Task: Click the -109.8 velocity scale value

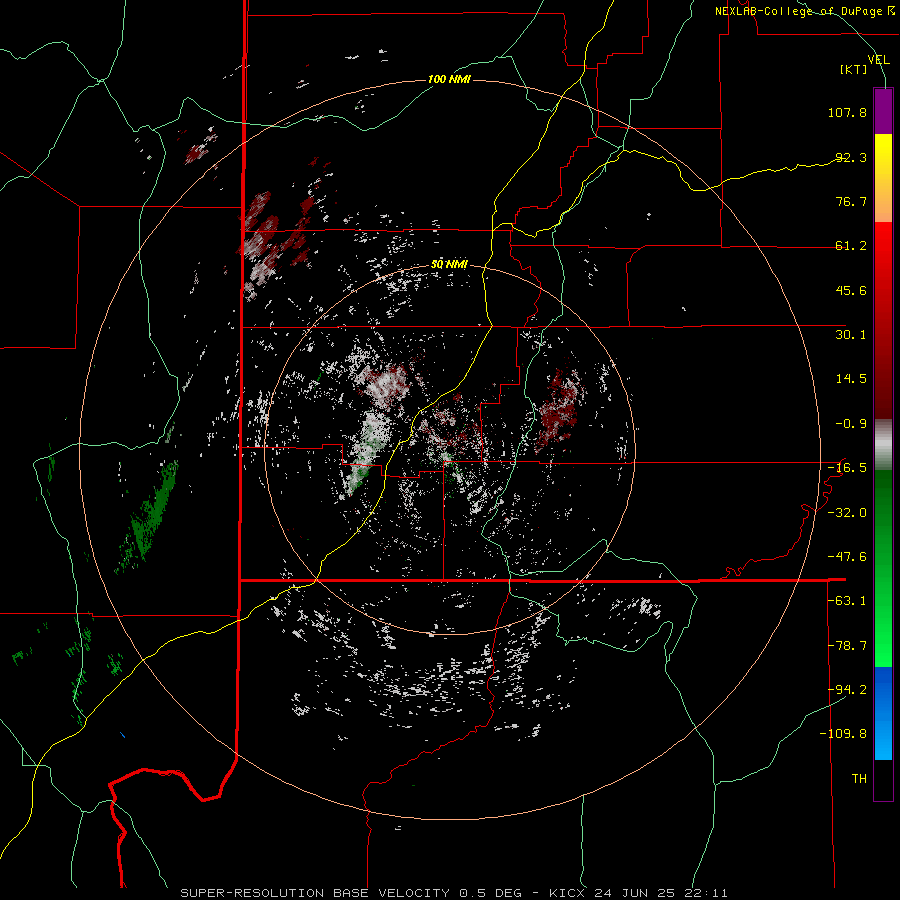Action: [843, 734]
